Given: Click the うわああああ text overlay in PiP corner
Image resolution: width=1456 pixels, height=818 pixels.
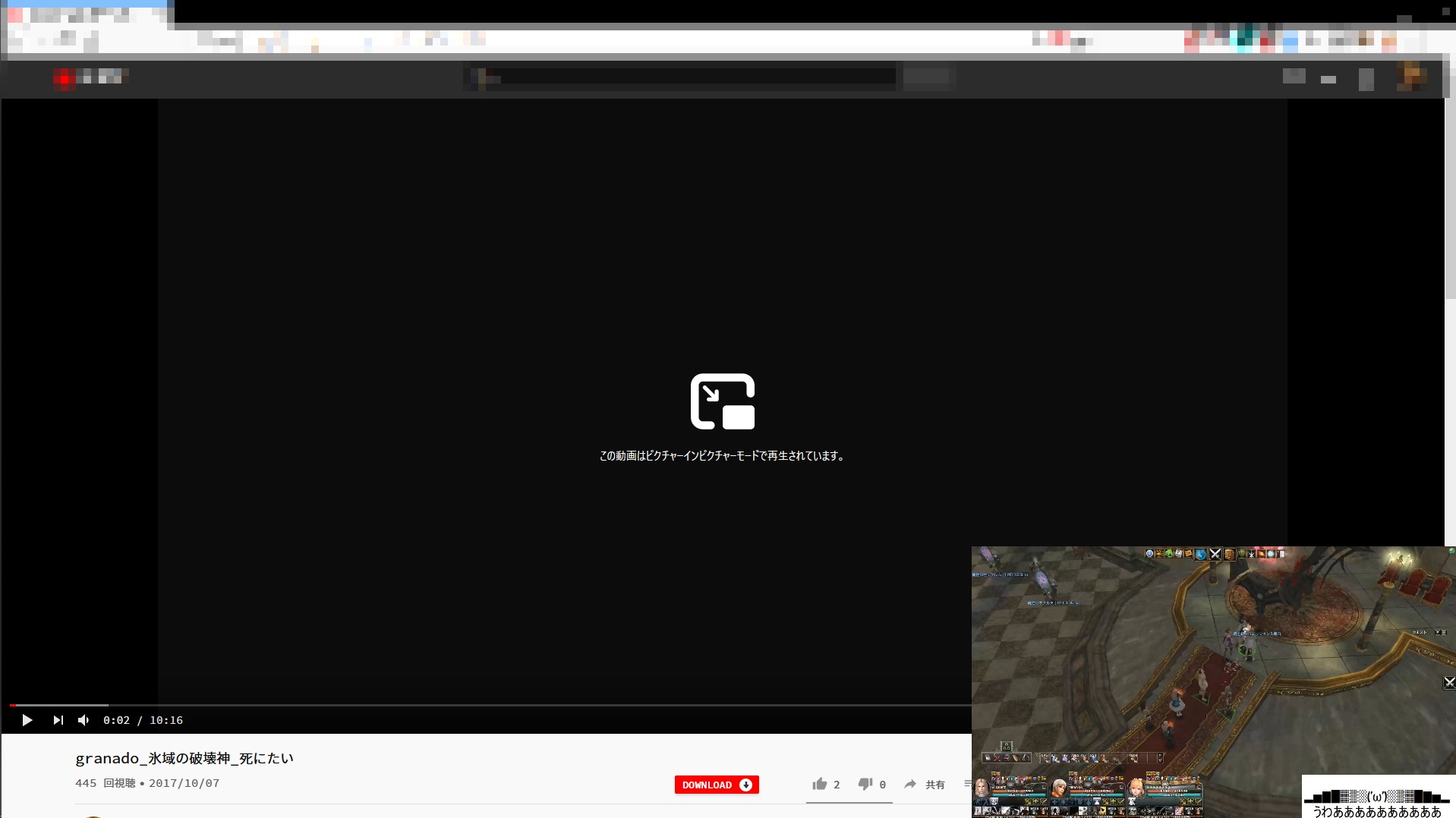Looking at the screenshot, I should (x=1377, y=811).
